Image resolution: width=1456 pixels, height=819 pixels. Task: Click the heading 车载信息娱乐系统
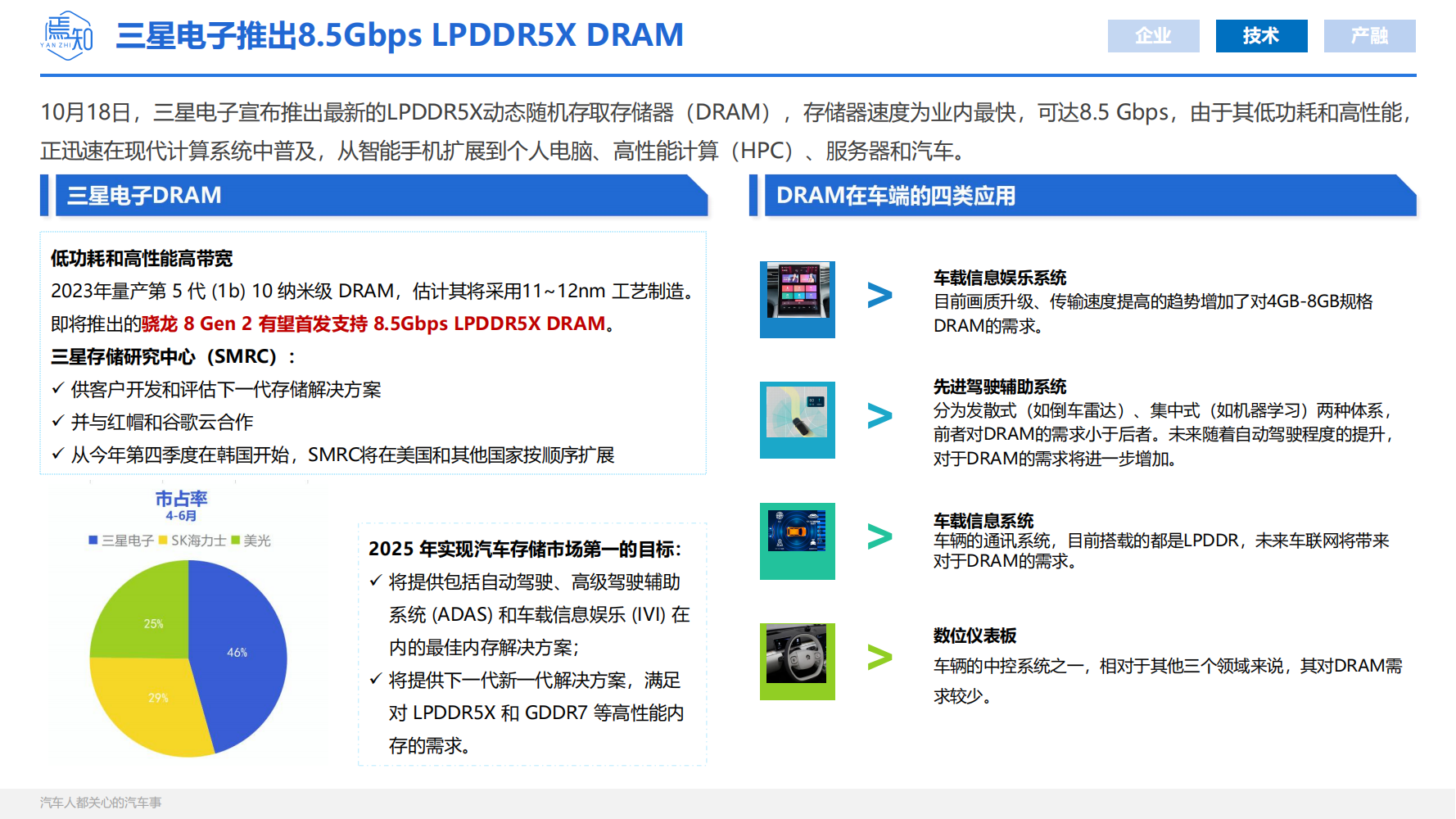tap(1000, 278)
